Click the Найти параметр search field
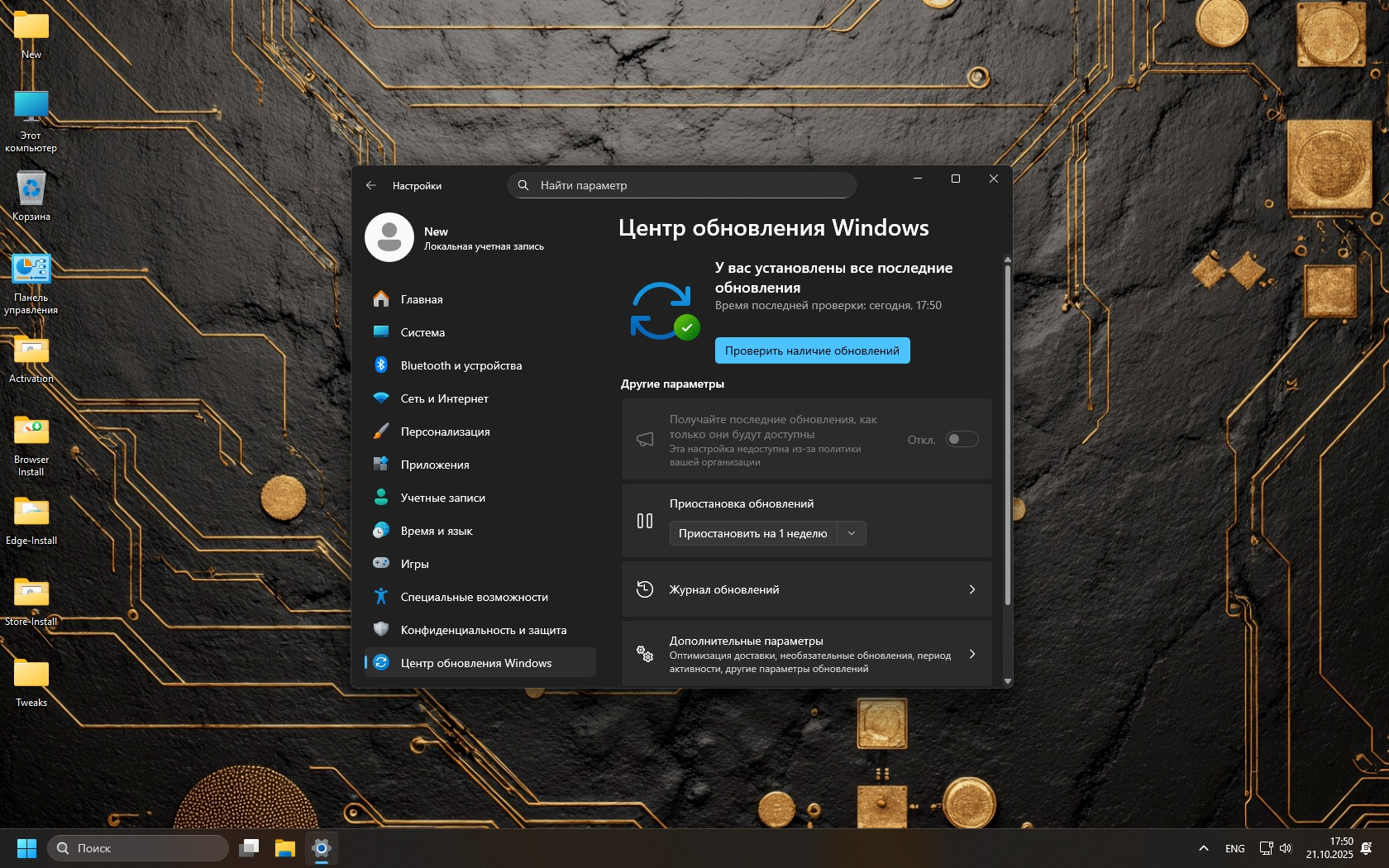 coord(682,185)
